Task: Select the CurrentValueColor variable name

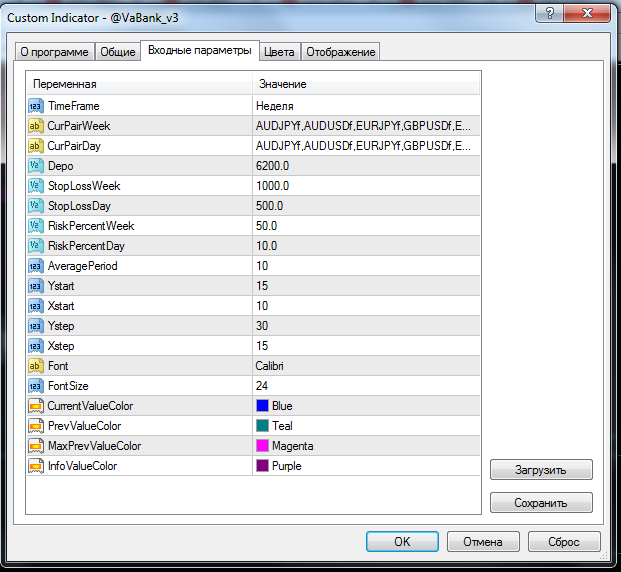Action: click(90, 406)
